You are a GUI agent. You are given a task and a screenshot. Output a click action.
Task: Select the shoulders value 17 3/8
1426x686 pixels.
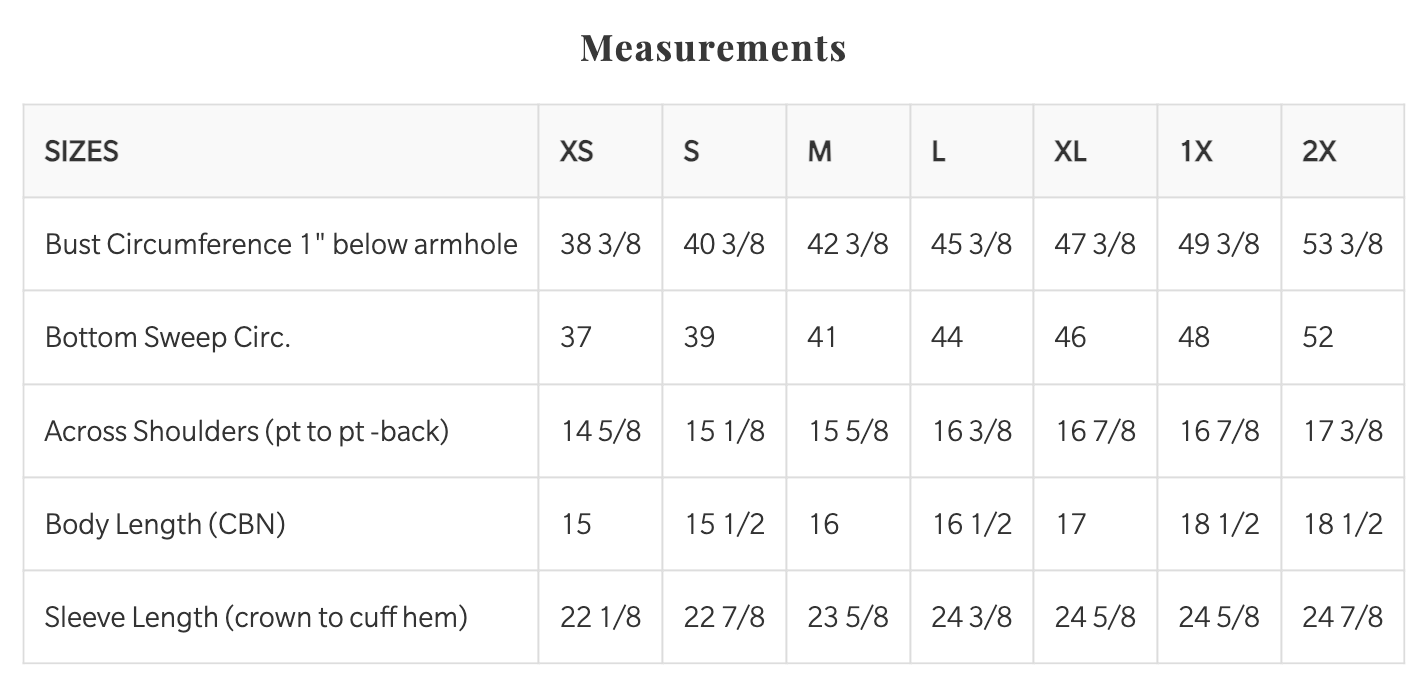[x=1342, y=431]
